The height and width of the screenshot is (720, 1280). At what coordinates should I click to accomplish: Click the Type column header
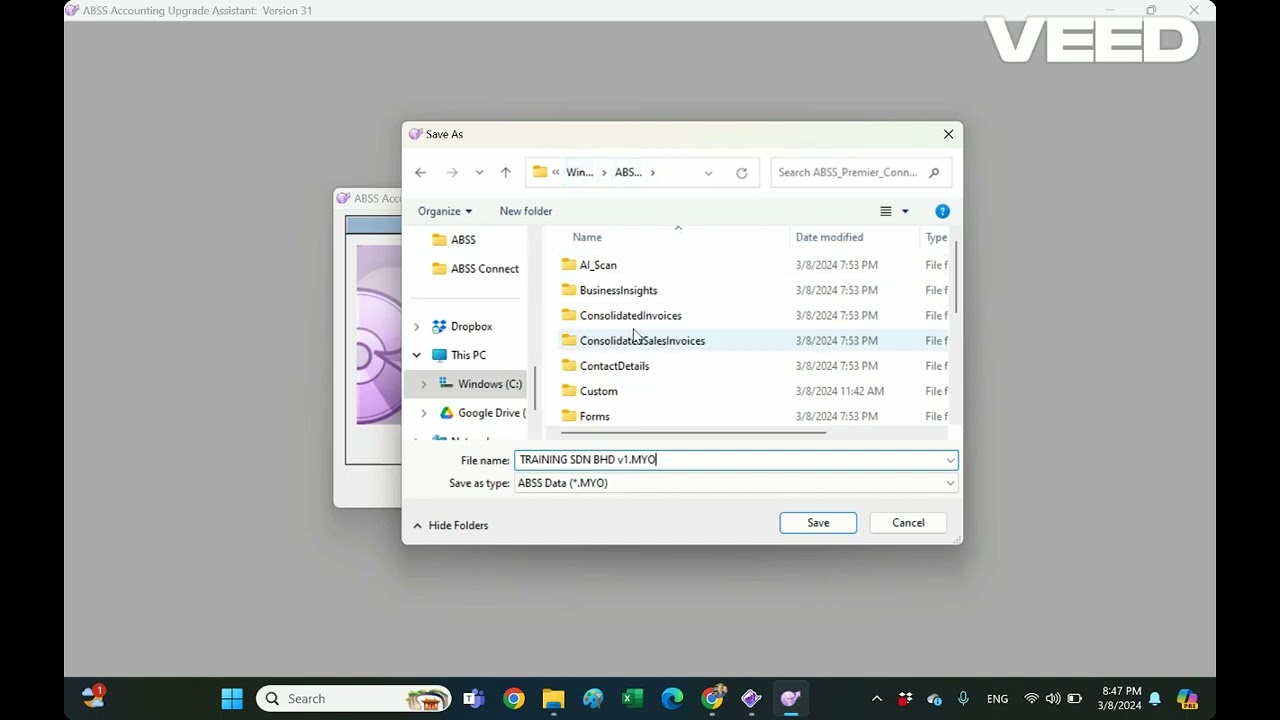coord(936,237)
